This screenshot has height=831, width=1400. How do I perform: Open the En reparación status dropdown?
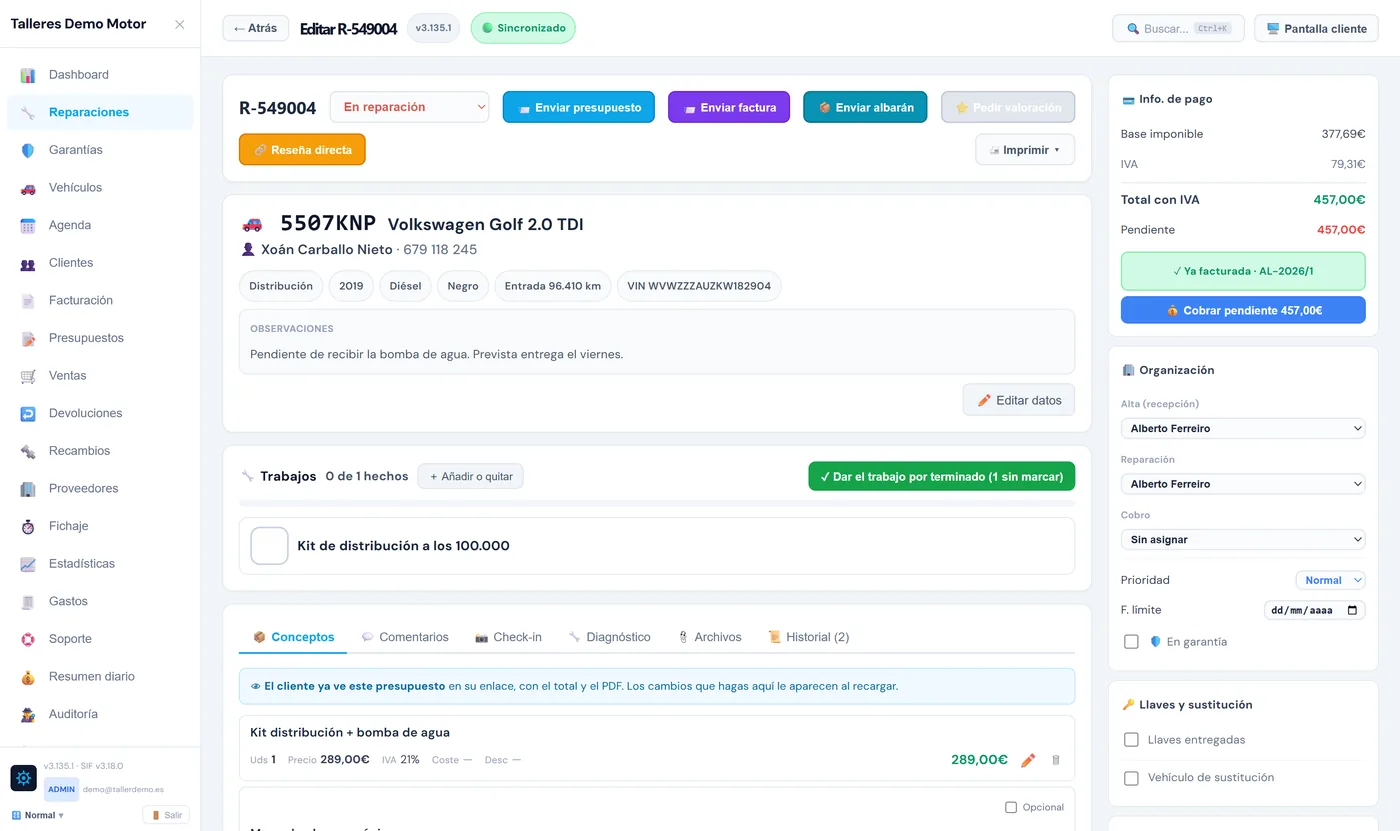(409, 107)
